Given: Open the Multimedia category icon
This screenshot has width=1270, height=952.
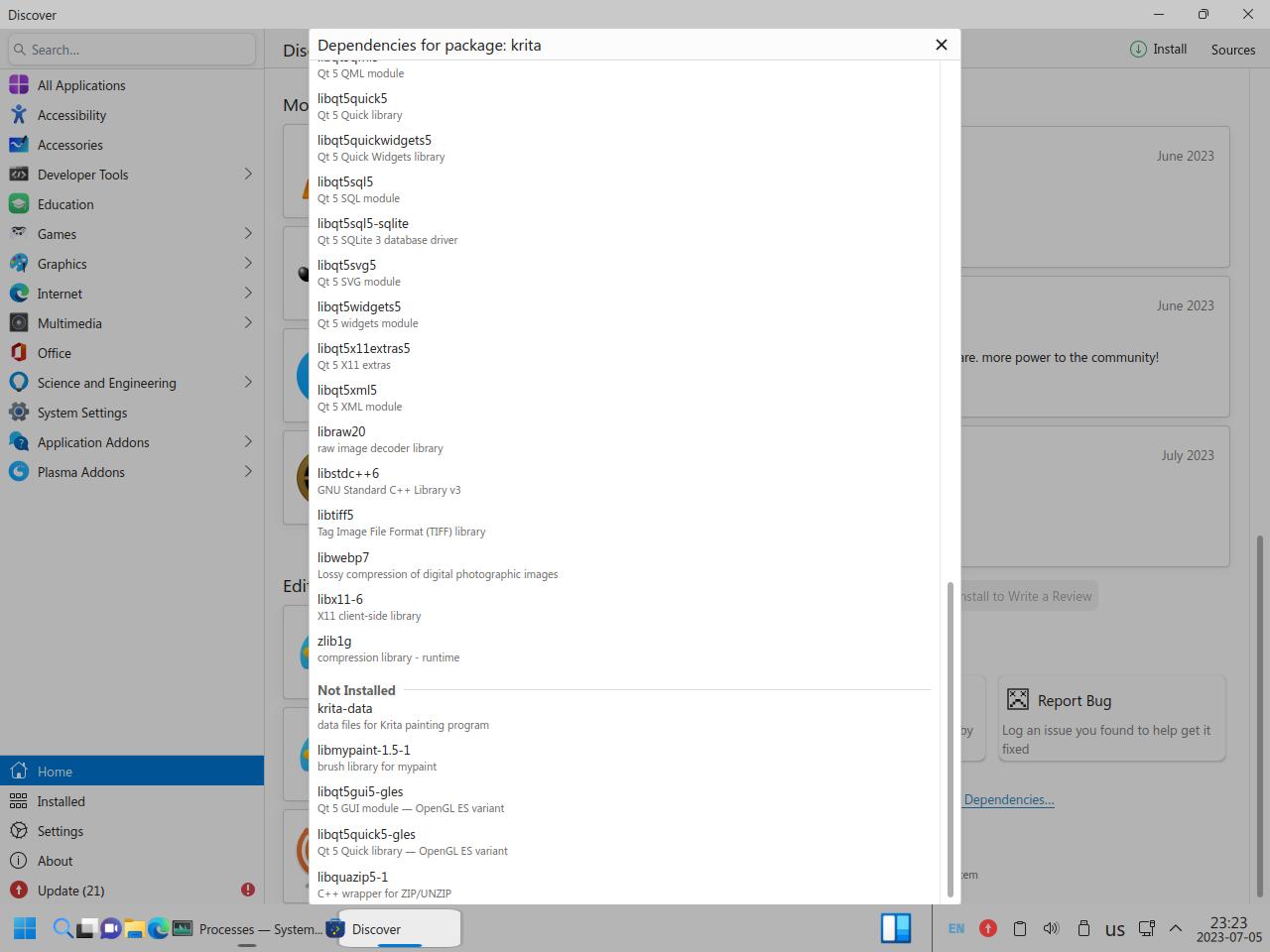Looking at the screenshot, I should [x=19, y=323].
